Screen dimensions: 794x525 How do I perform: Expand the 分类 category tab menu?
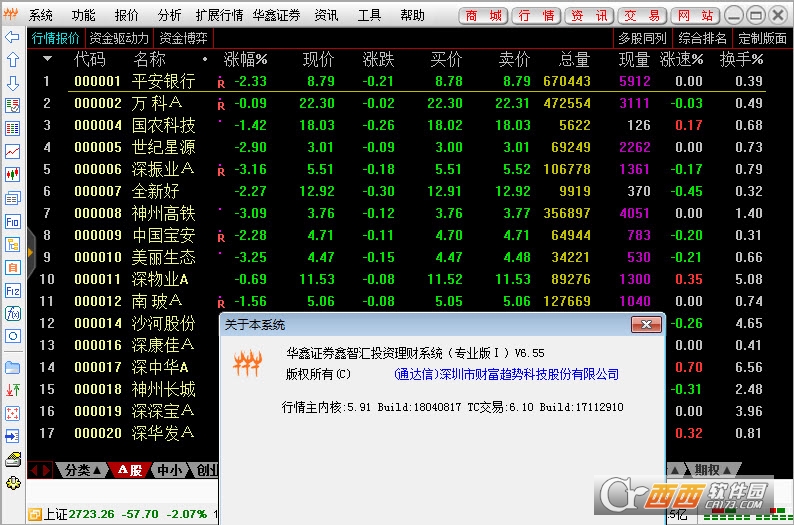point(84,470)
